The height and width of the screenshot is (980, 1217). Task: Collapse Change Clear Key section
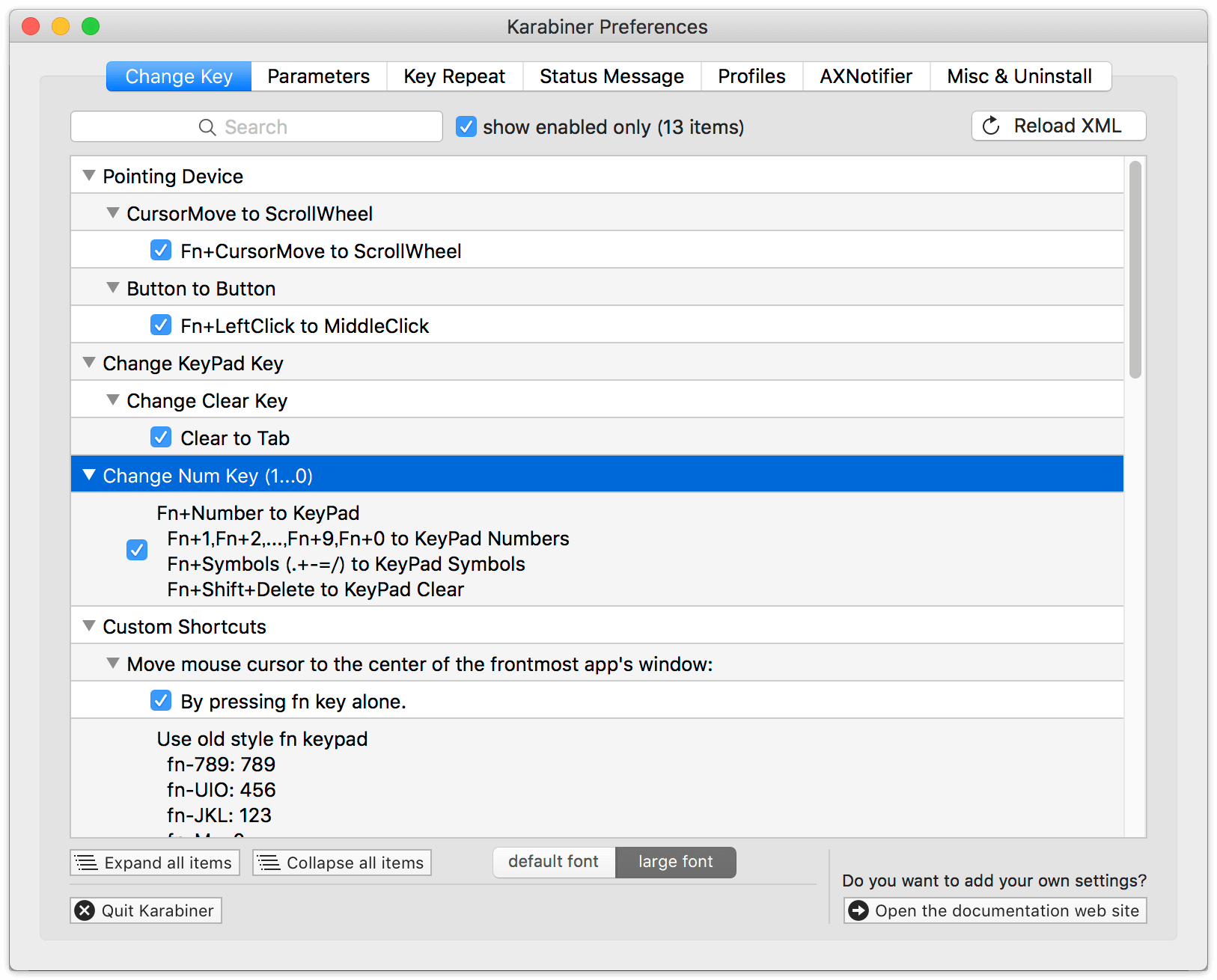pyautogui.click(x=113, y=400)
